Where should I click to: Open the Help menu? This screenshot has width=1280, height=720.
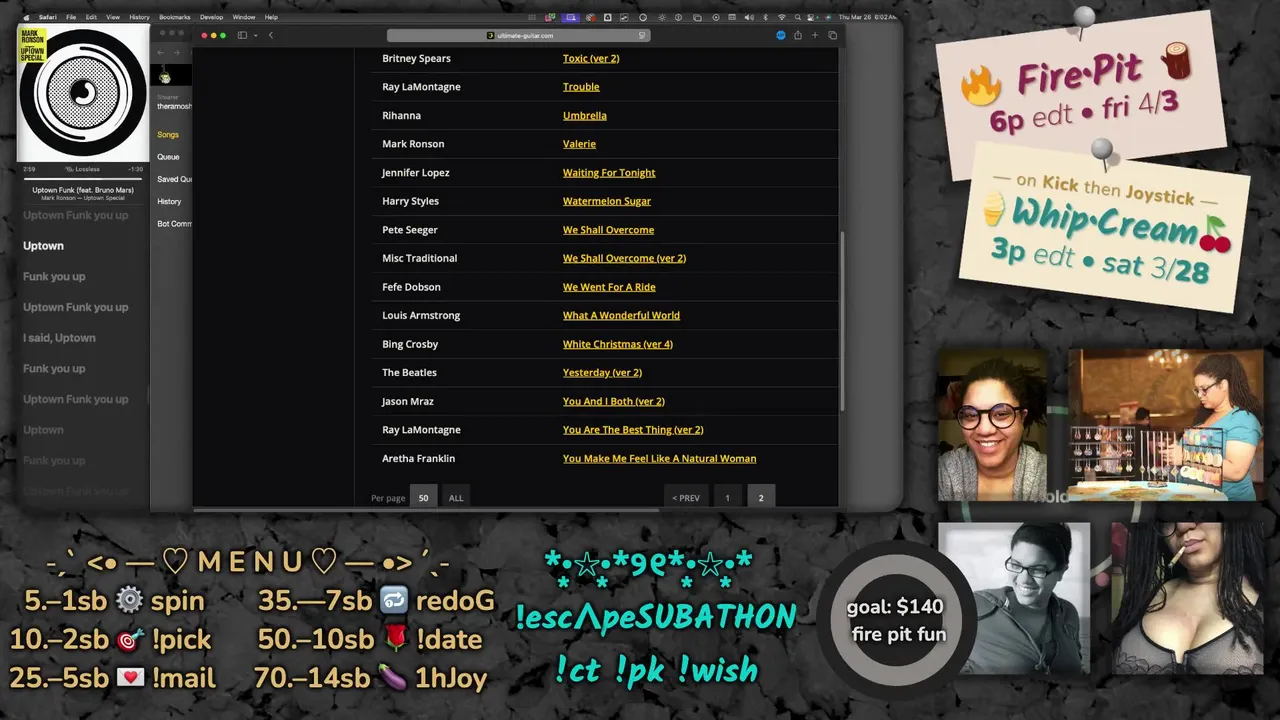pos(271,17)
